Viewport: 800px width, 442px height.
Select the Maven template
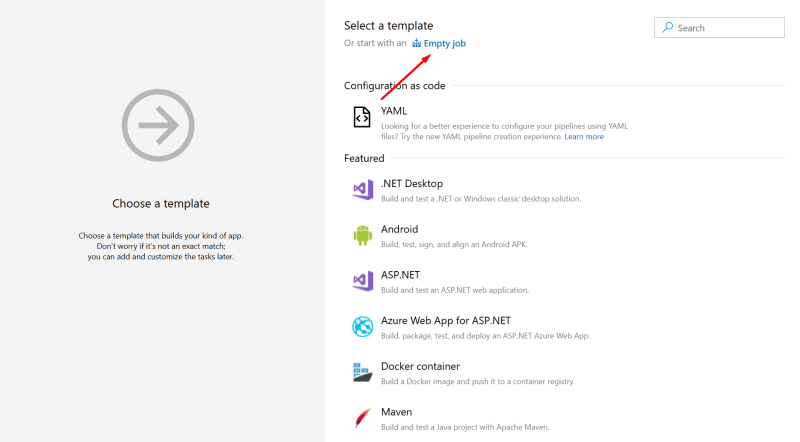396,412
